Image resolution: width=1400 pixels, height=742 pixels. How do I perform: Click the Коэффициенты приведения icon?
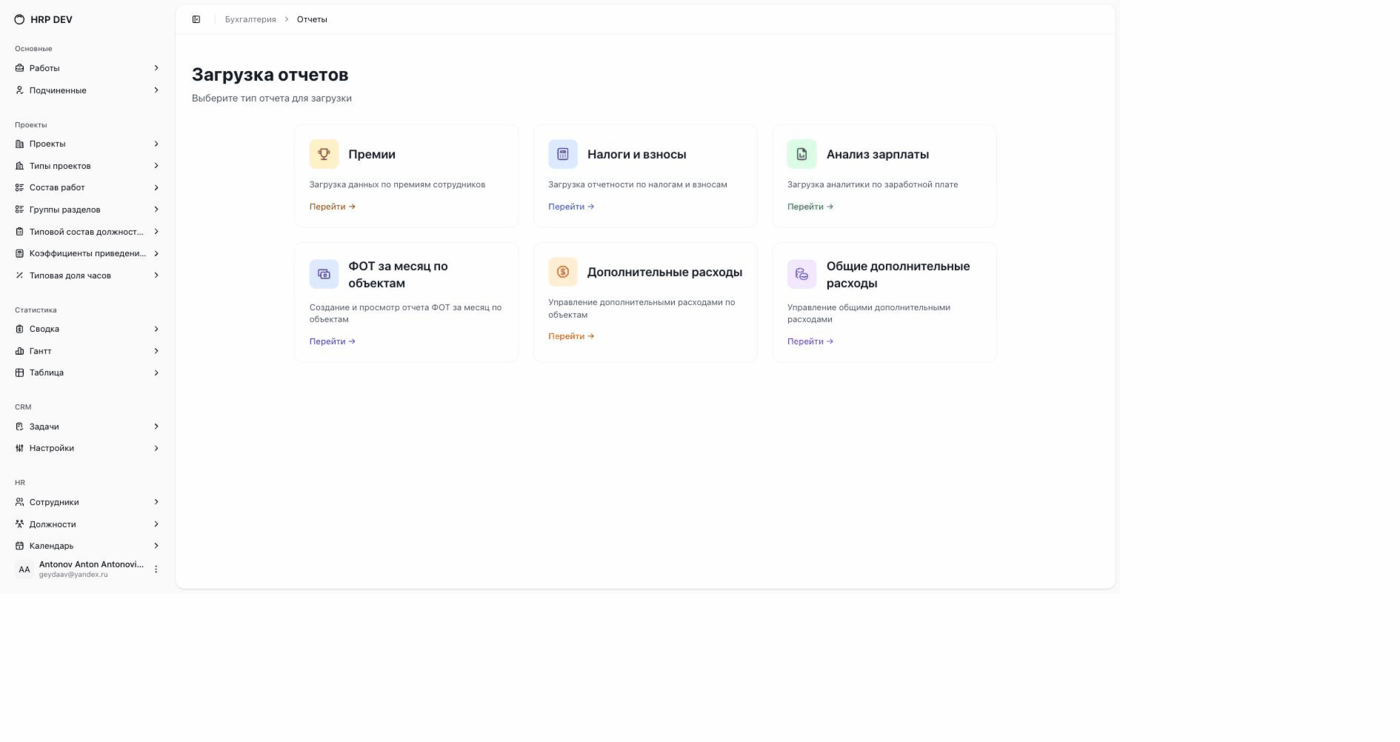tap(19, 254)
